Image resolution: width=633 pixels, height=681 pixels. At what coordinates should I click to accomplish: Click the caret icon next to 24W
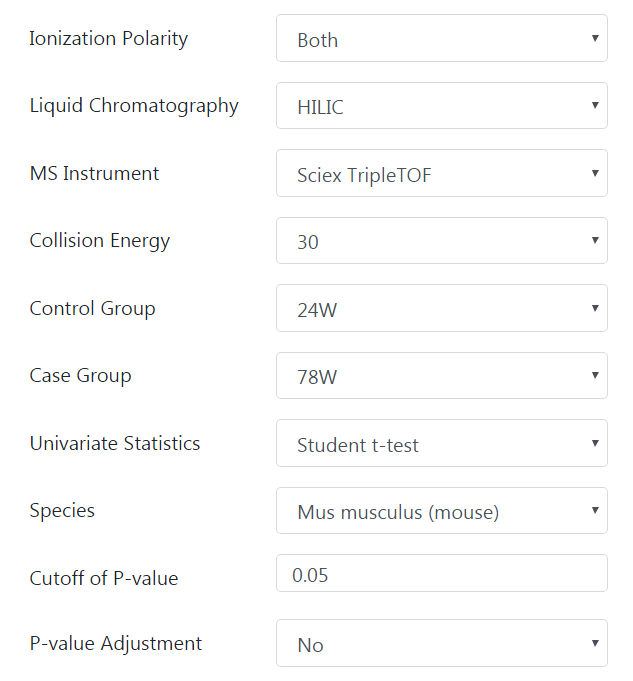(x=595, y=308)
